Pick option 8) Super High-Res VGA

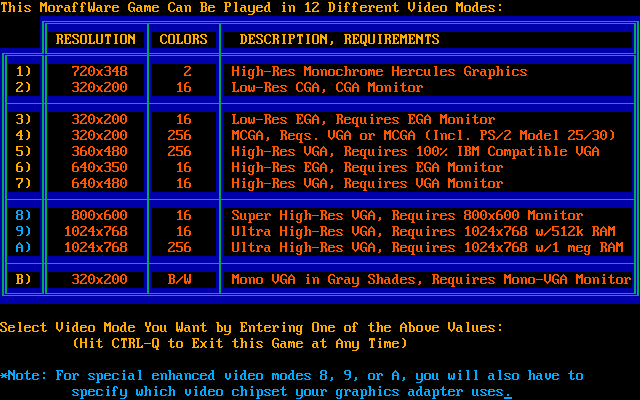point(24,216)
